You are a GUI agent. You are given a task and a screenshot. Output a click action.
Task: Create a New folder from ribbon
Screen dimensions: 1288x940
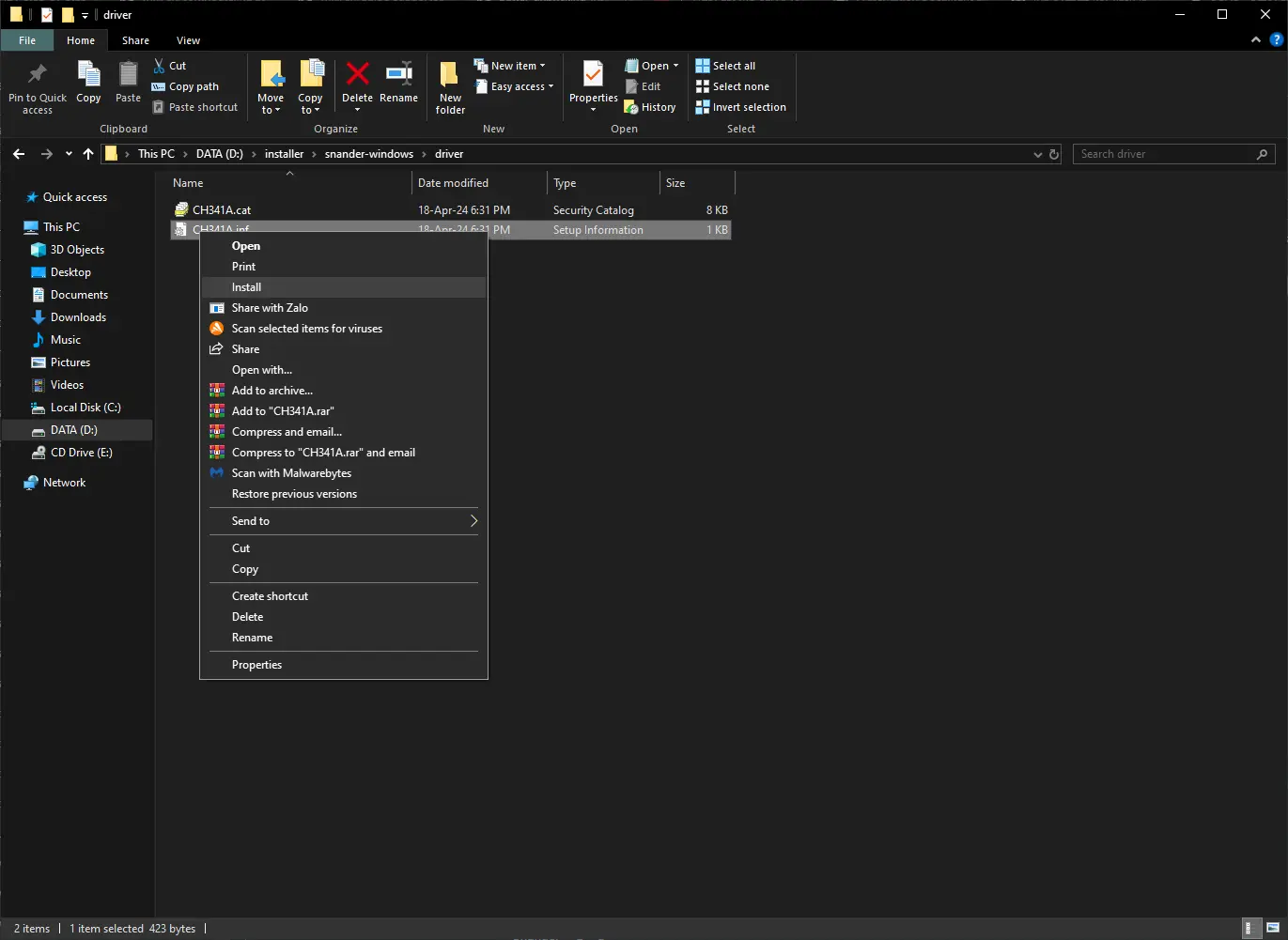(x=450, y=87)
